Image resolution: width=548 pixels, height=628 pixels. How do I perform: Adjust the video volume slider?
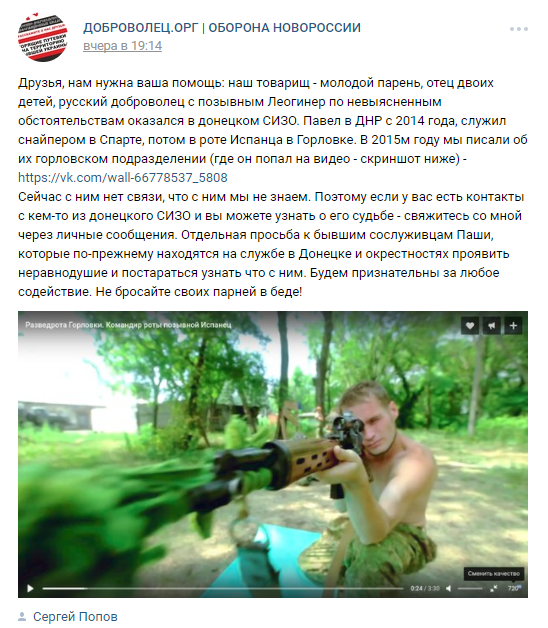470,588
